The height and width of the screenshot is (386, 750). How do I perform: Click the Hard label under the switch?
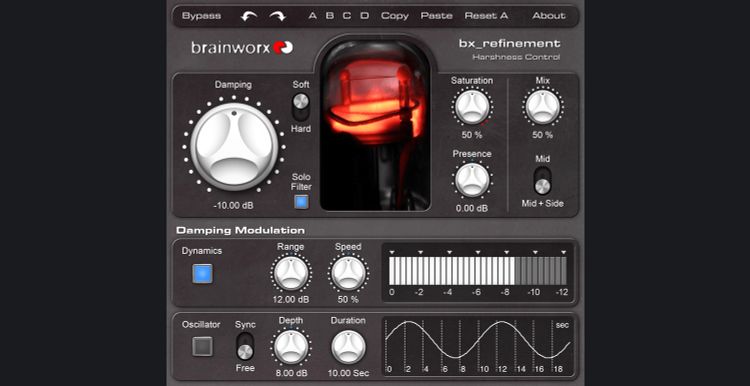pos(301,129)
